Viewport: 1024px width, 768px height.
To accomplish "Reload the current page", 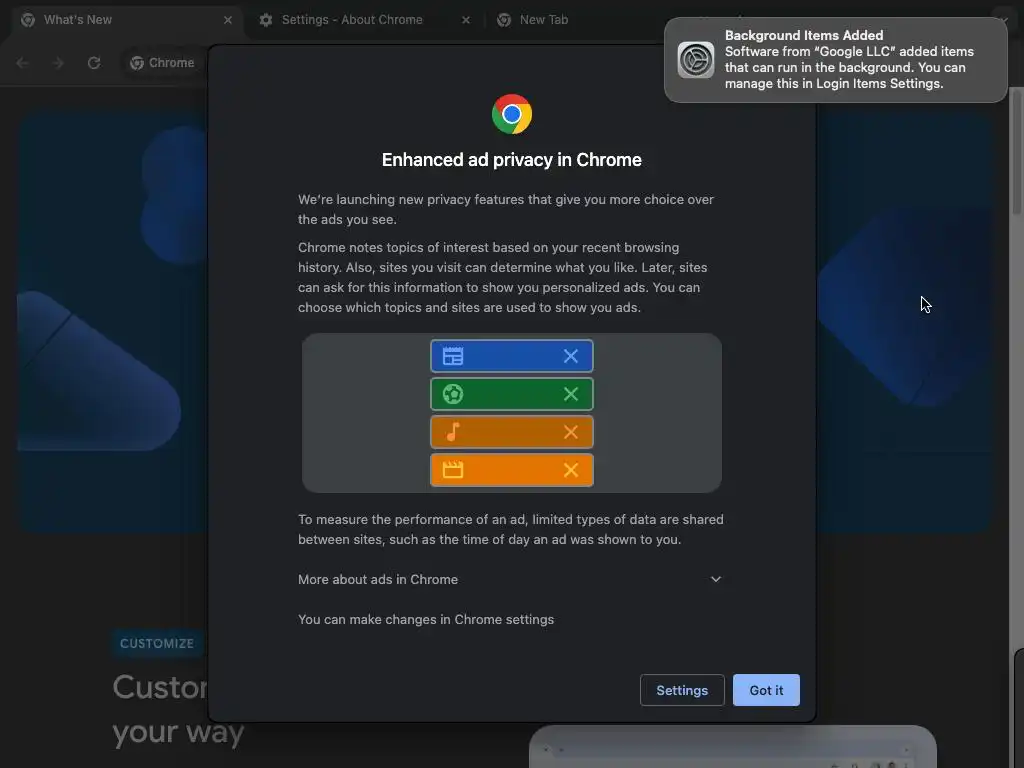I will click(x=94, y=63).
